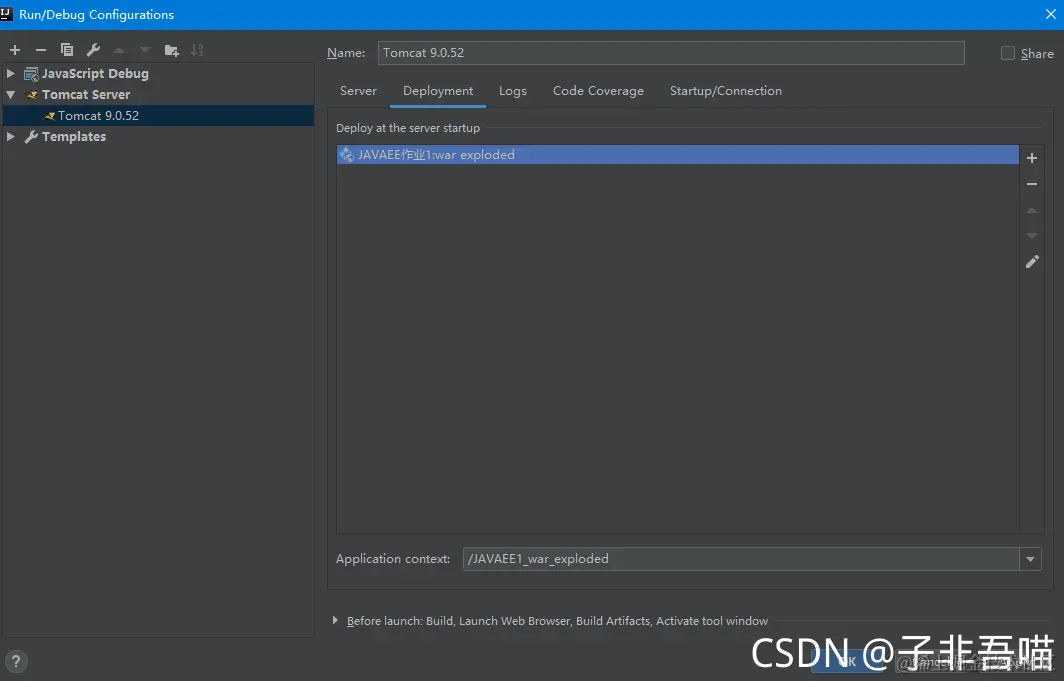
Task: Remove artifact from deployment list
Action: [1031, 184]
